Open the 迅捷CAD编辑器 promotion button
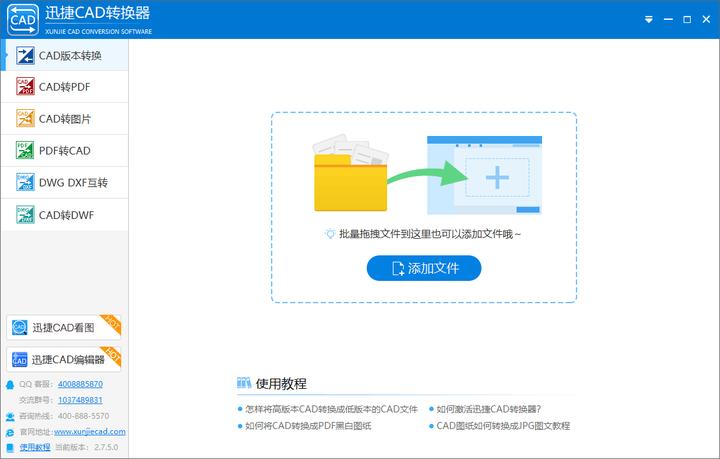Viewport: 720px width, 459px height. pyautogui.click(x=64, y=359)
